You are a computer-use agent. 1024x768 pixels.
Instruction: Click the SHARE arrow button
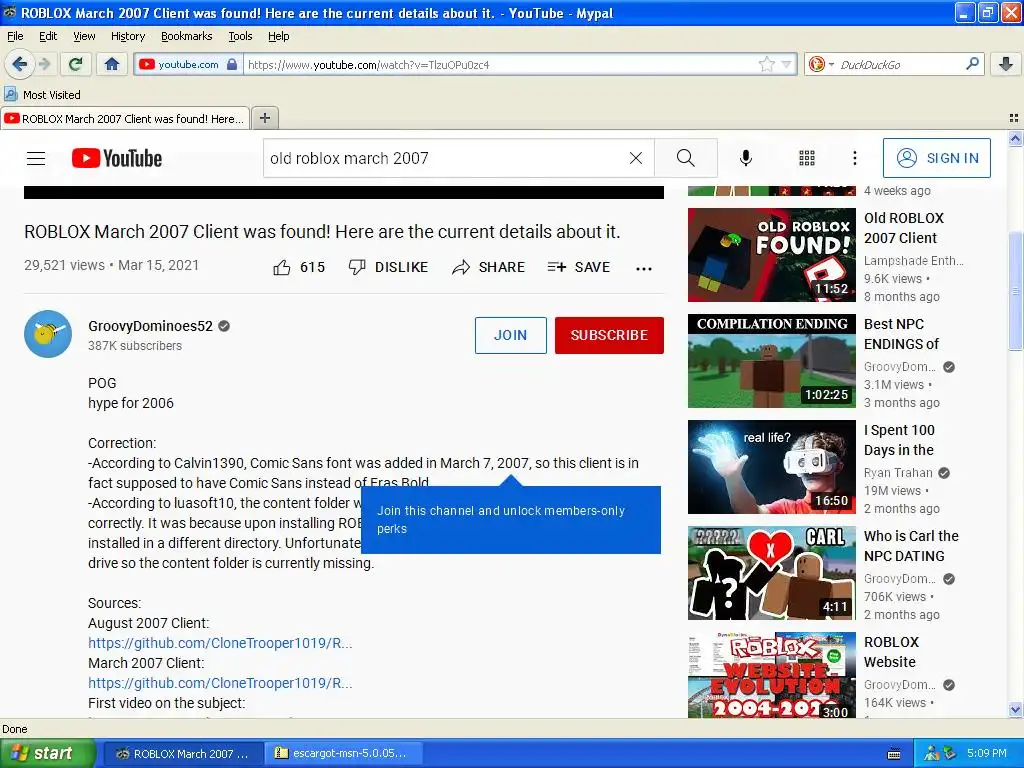point(488,267)
